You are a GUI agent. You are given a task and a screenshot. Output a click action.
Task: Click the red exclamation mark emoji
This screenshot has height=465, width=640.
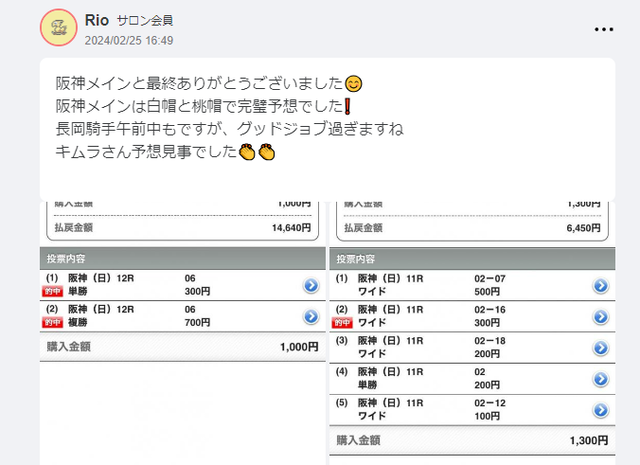click(x=347, y=106)
